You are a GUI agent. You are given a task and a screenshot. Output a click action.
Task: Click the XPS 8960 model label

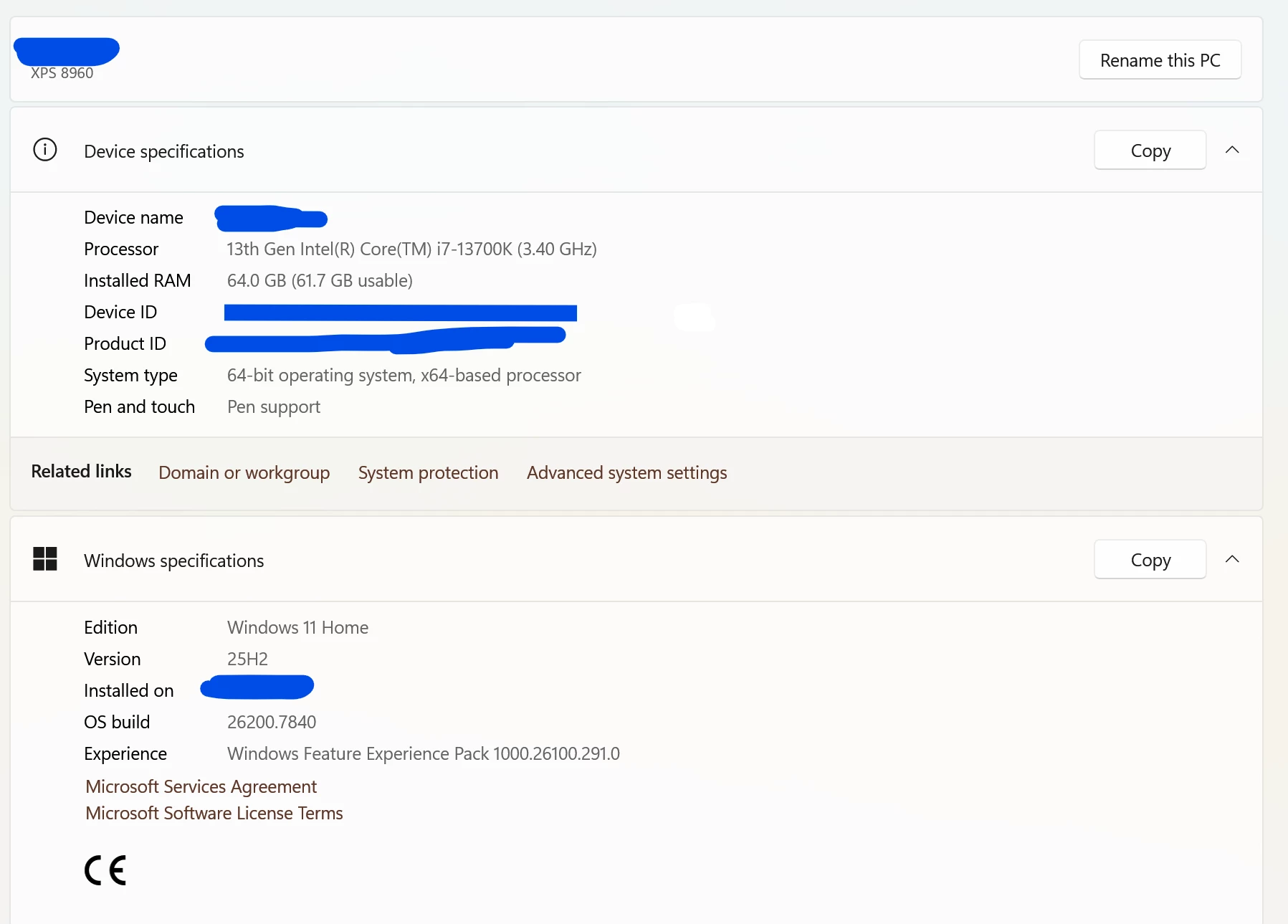[62, 73]
